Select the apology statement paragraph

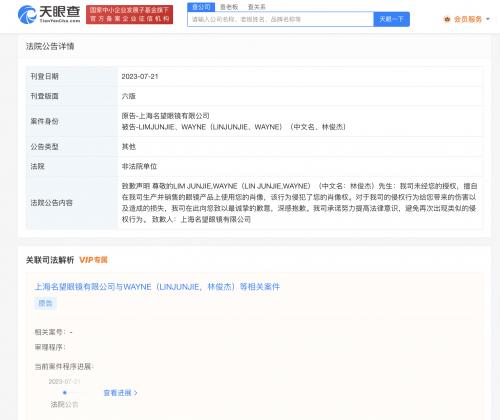[299, 203]
